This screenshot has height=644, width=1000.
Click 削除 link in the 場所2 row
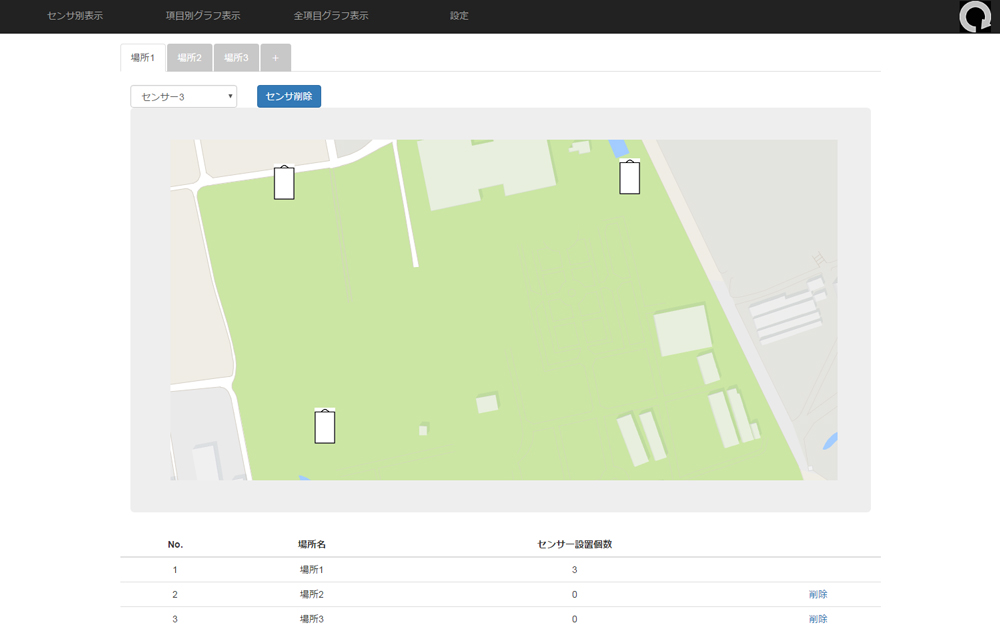818,594
